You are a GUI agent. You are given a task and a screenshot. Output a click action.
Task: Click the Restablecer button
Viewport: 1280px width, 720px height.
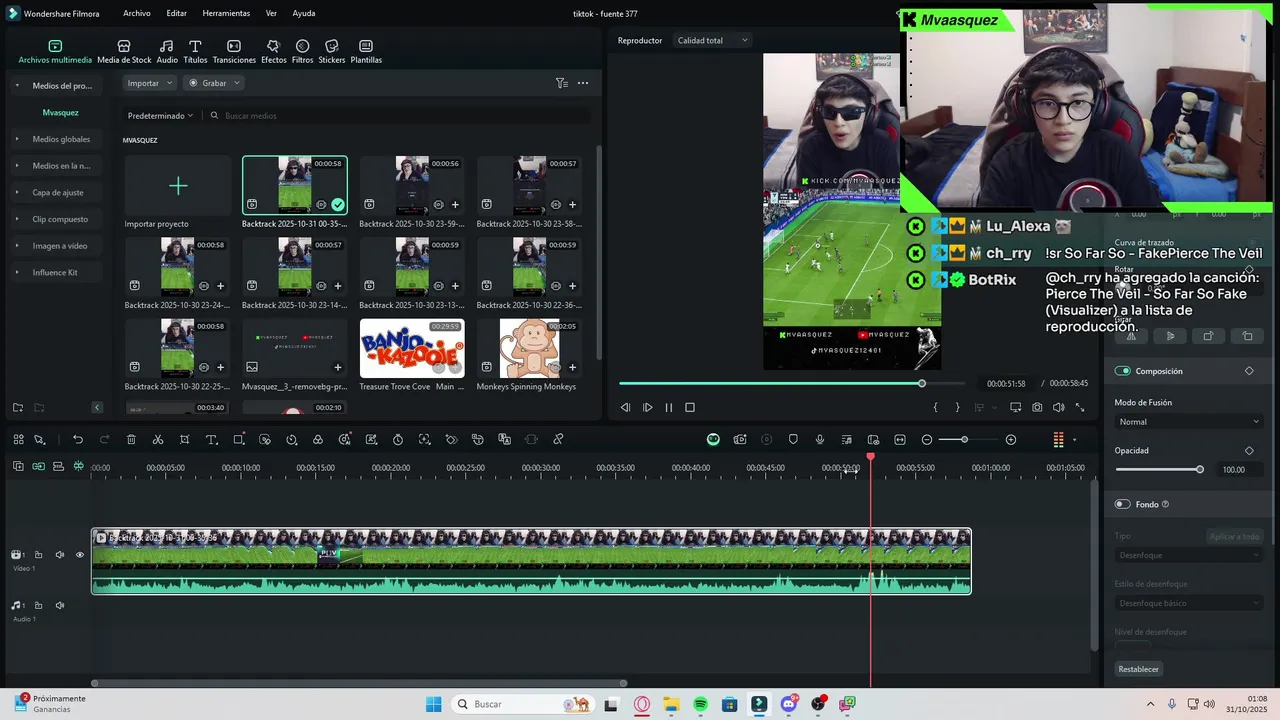click(x=1139, y=669)
